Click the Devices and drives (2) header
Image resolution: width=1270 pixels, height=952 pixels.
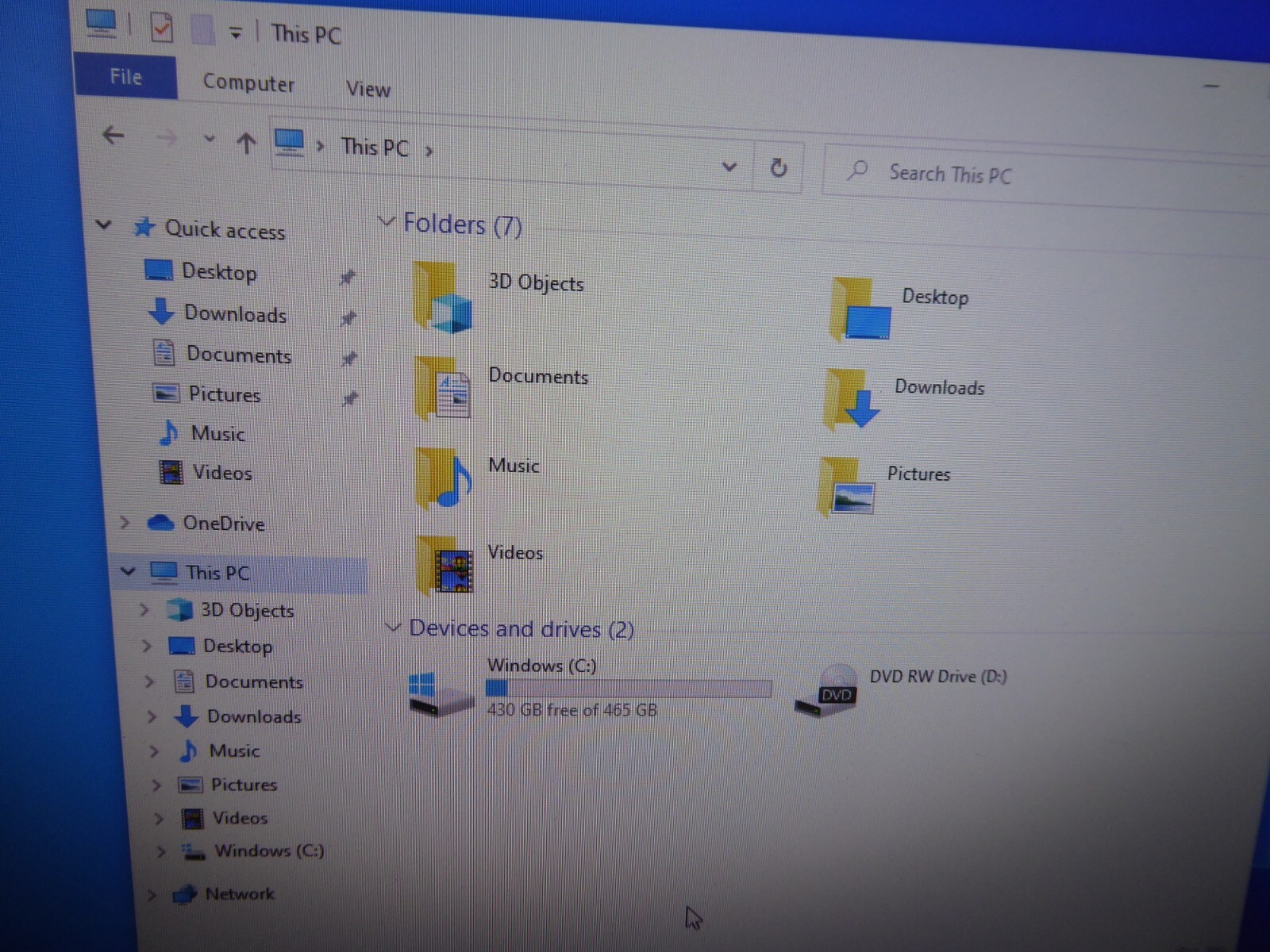[x=521, y=629]
